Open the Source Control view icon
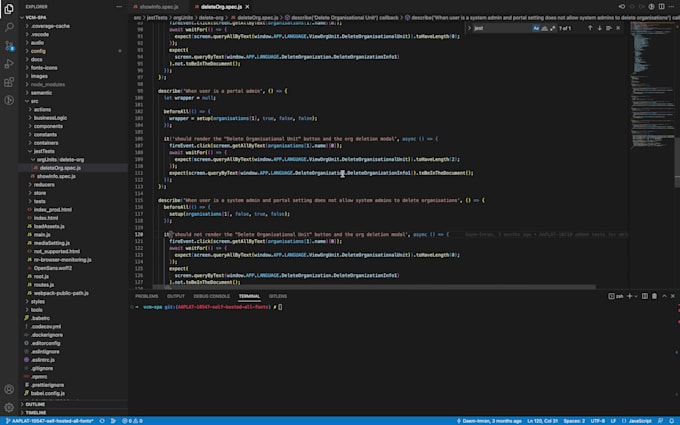Image resolution: width=680 pixels, height=425 pixels. (x=9, y=46)
